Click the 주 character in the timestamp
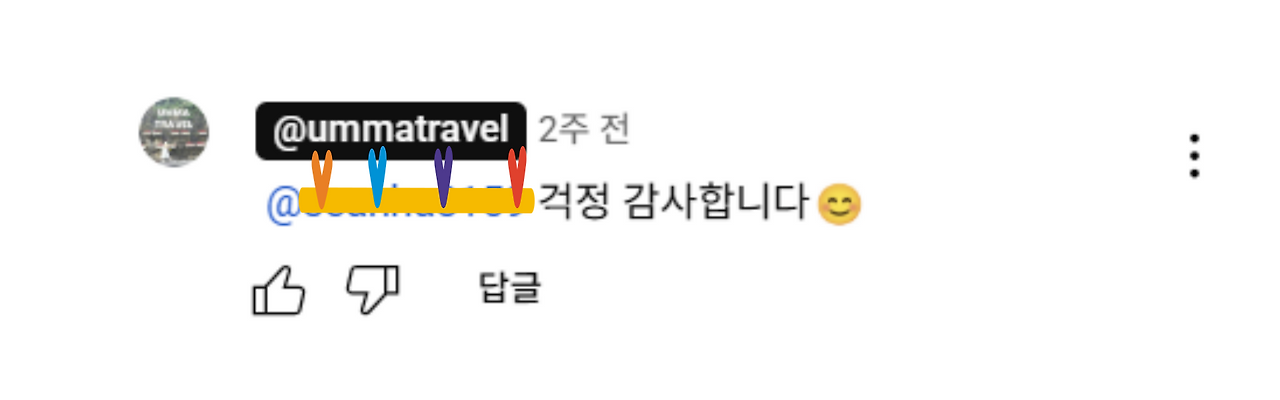The image size is (1280, 400). (x=576, y=129)
